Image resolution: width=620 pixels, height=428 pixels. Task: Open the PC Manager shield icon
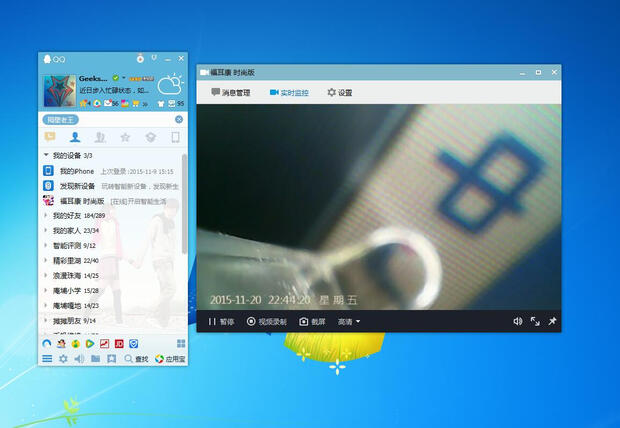point(134,344)
